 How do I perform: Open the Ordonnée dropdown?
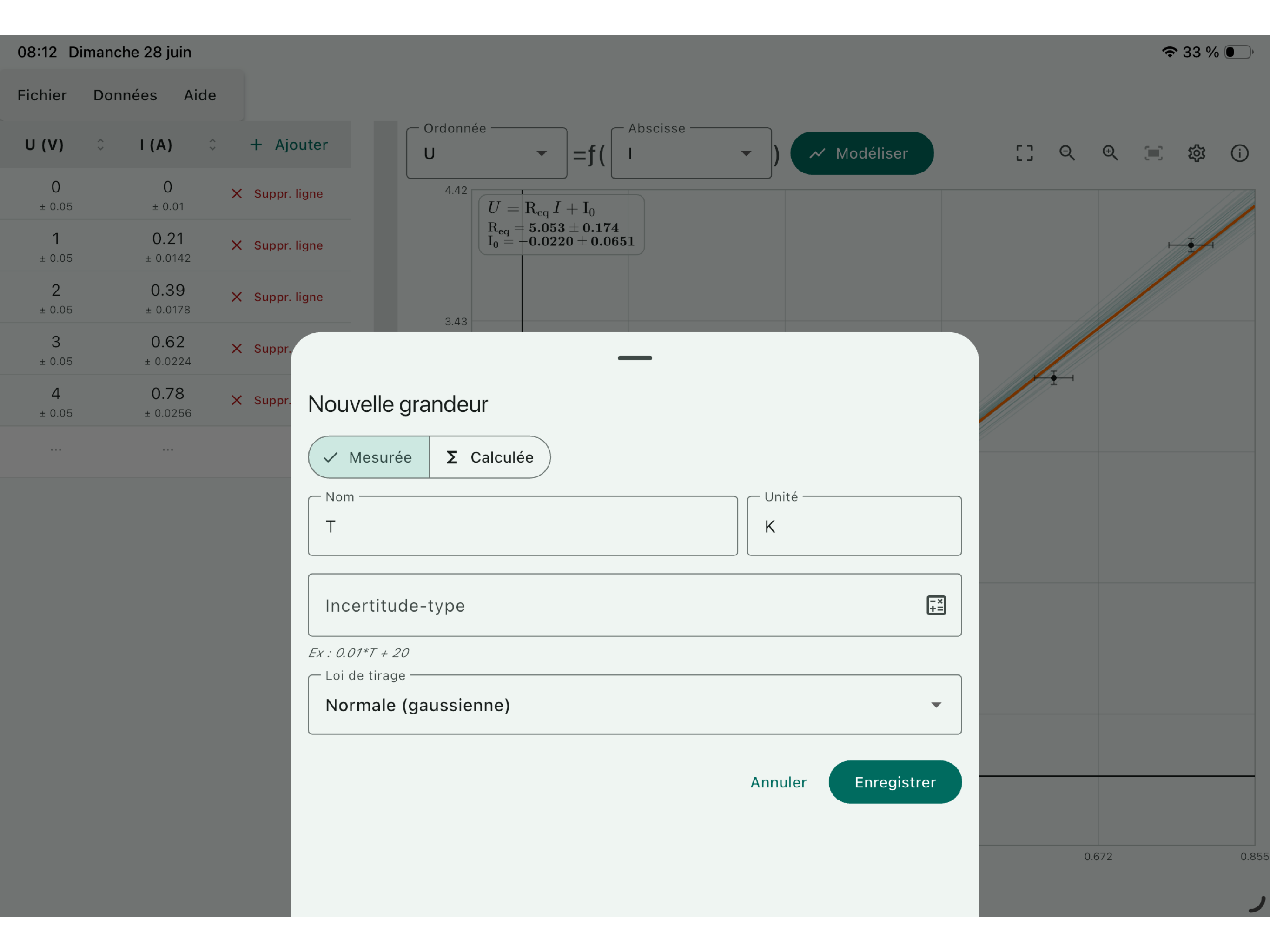pyautogui.click(x=486, y=153)
